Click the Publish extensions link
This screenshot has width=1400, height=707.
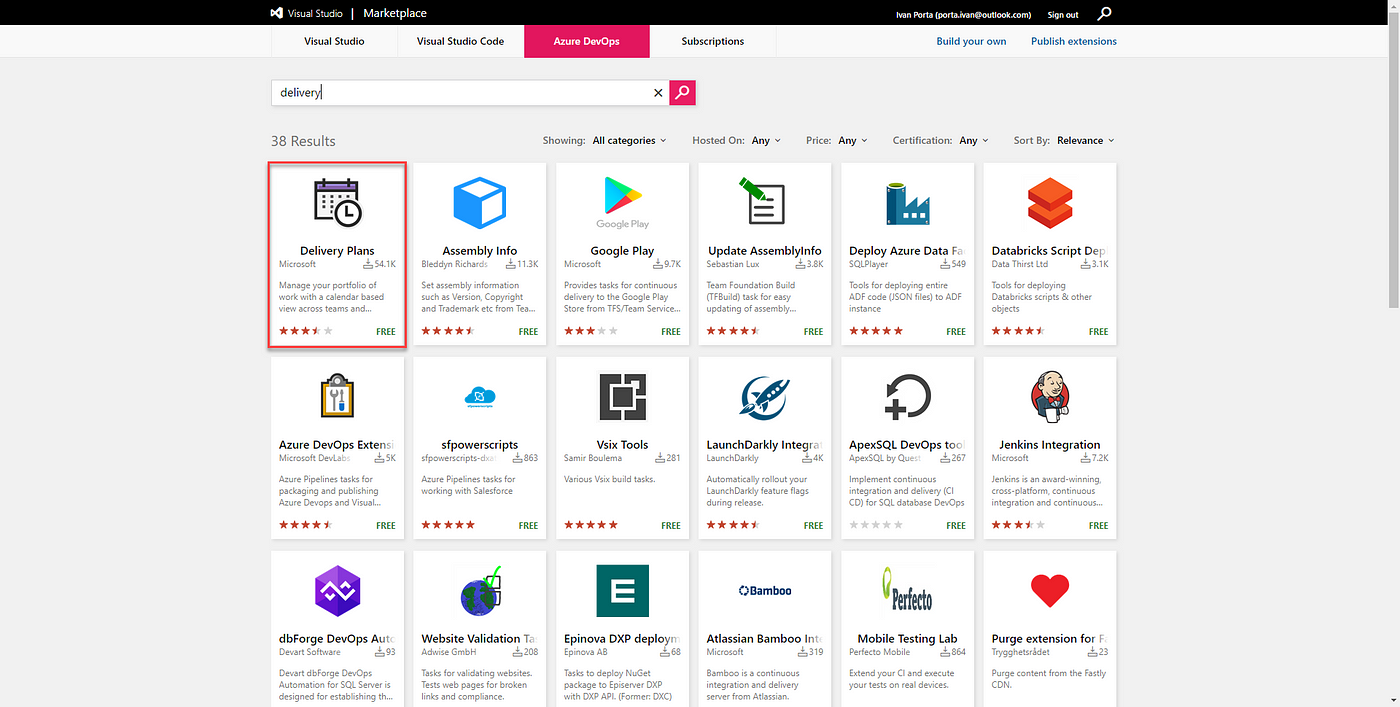pos(1074,41)
